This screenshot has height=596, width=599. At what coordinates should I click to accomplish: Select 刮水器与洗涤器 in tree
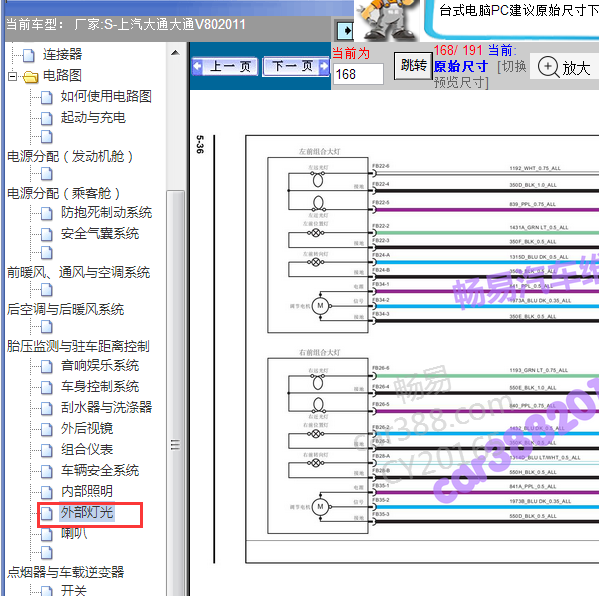pyautogui.click(x=106, y=407)
